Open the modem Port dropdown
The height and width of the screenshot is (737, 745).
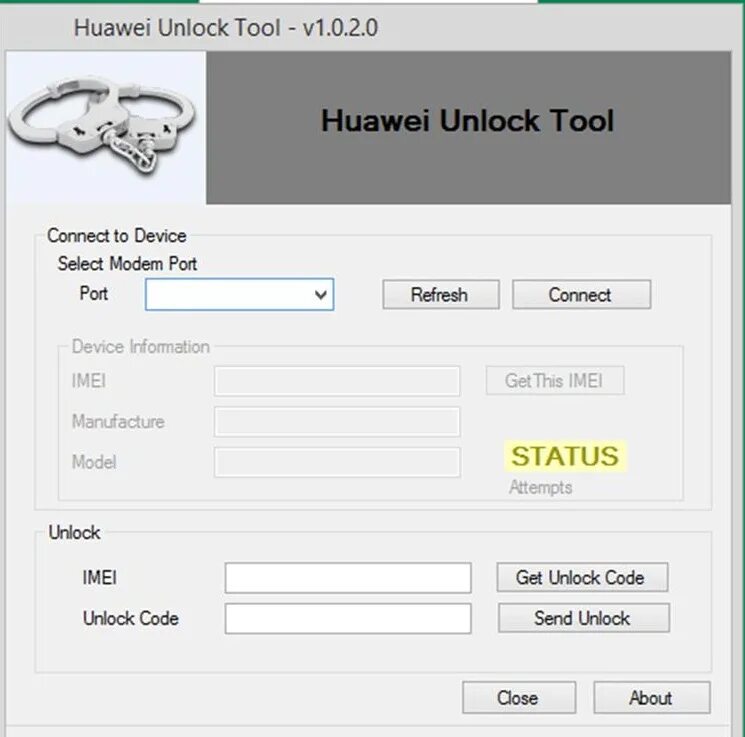click(x=239, y=295)
